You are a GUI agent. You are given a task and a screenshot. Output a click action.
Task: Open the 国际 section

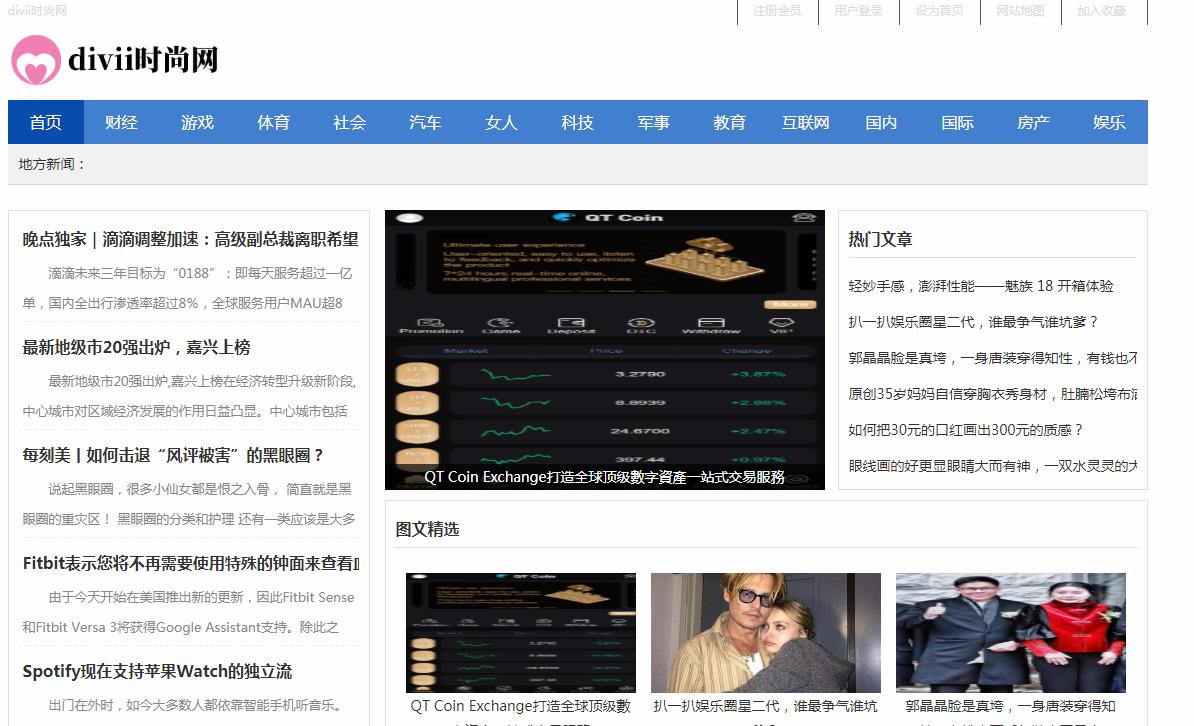click(957, 122)
